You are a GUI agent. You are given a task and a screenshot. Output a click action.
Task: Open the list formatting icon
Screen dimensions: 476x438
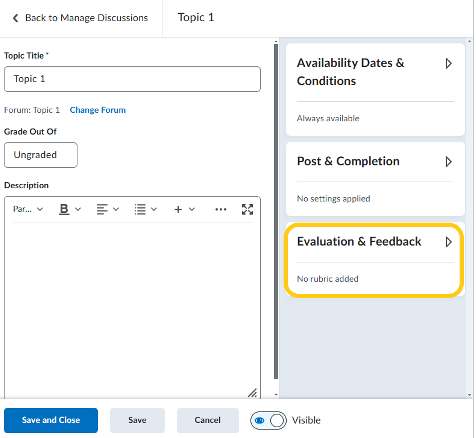click(140, 209)
